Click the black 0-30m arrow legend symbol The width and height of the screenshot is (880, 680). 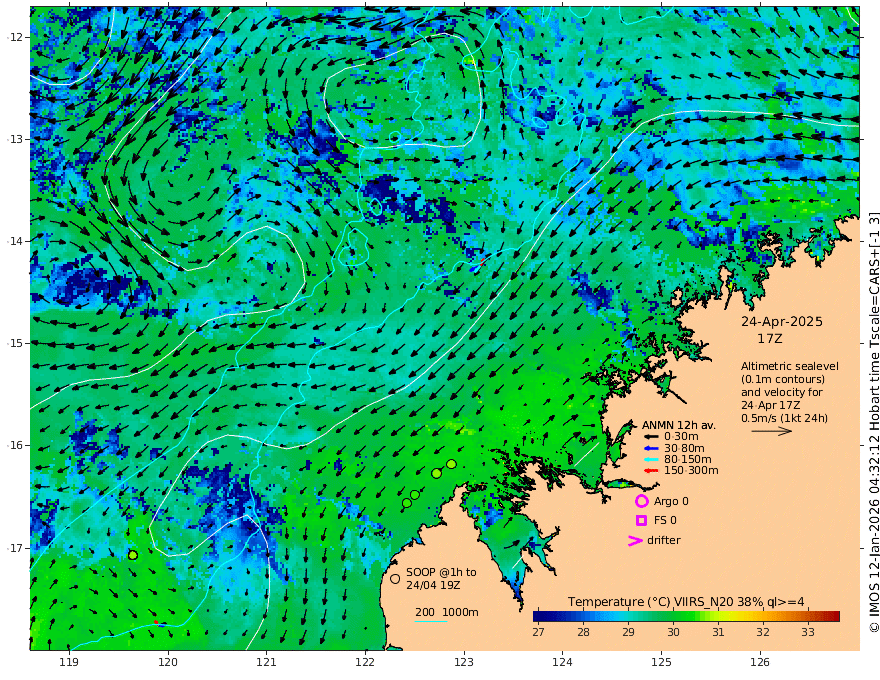651,437
